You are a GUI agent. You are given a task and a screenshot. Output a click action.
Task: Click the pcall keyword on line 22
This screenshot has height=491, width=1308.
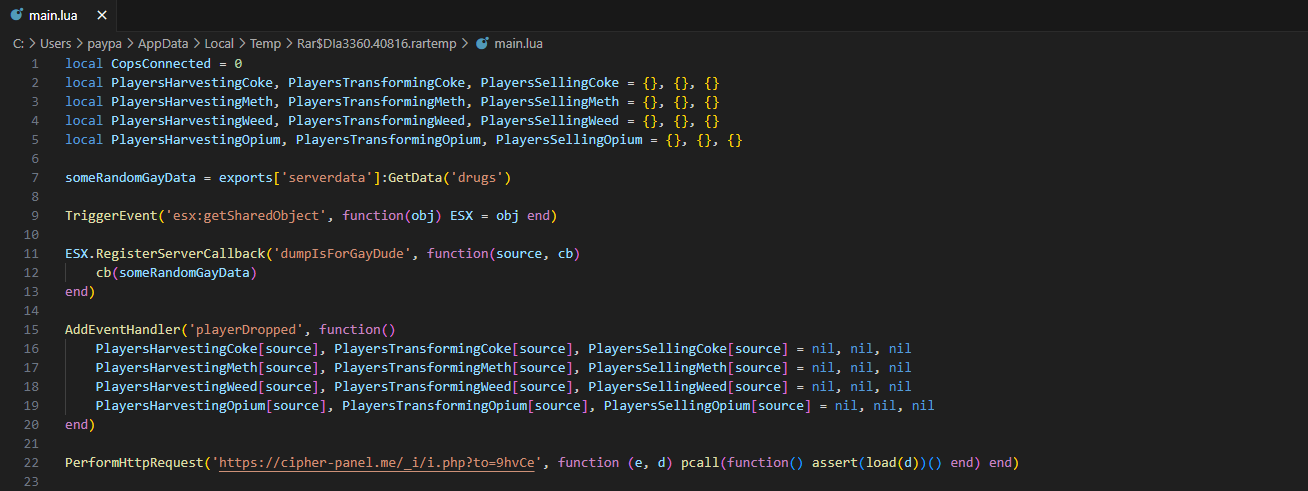pos(703,463)
